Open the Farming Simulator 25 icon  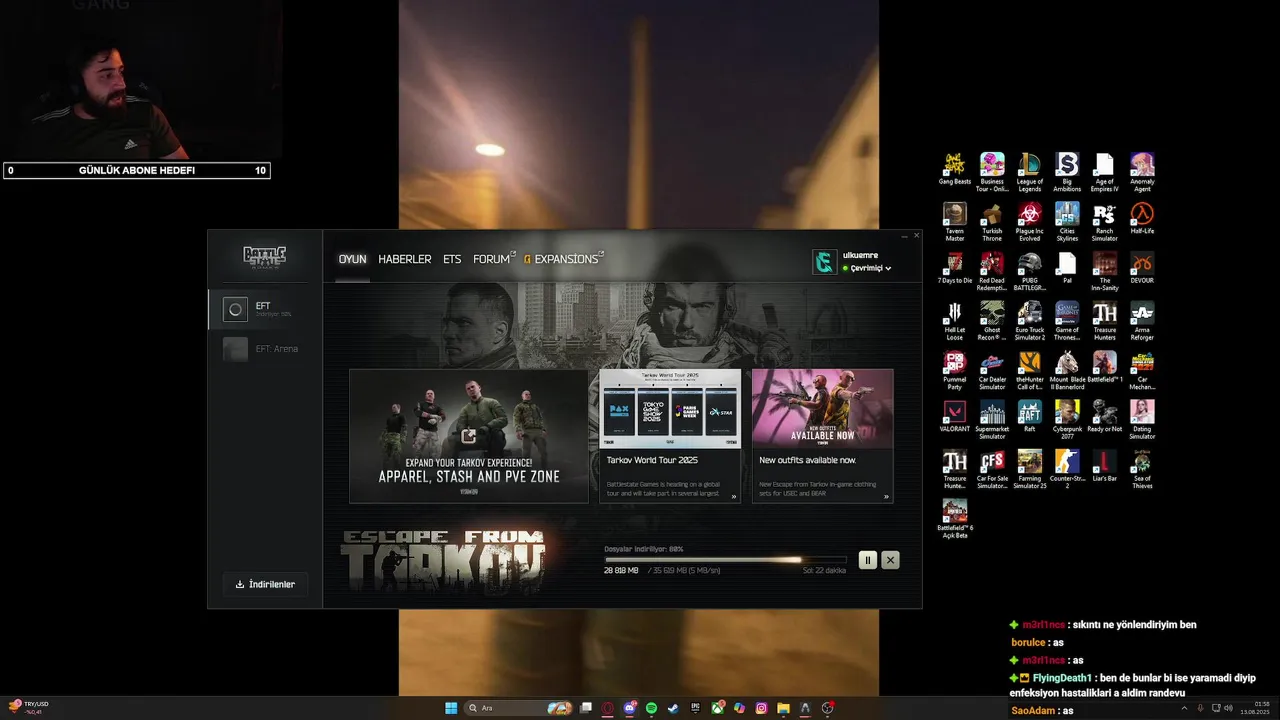1029,470
